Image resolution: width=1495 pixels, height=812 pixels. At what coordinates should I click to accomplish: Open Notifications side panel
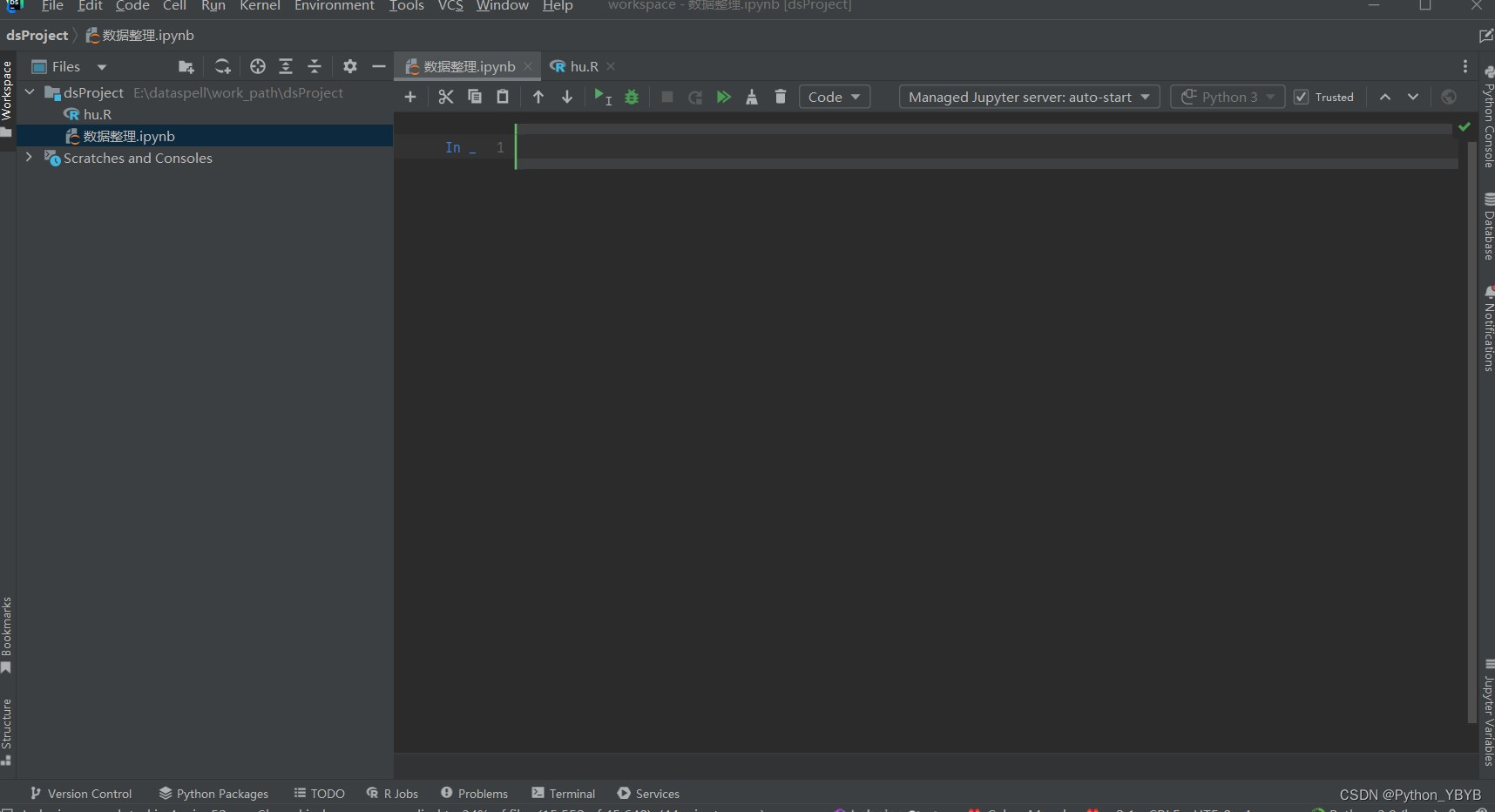(x=1488, y=328)
